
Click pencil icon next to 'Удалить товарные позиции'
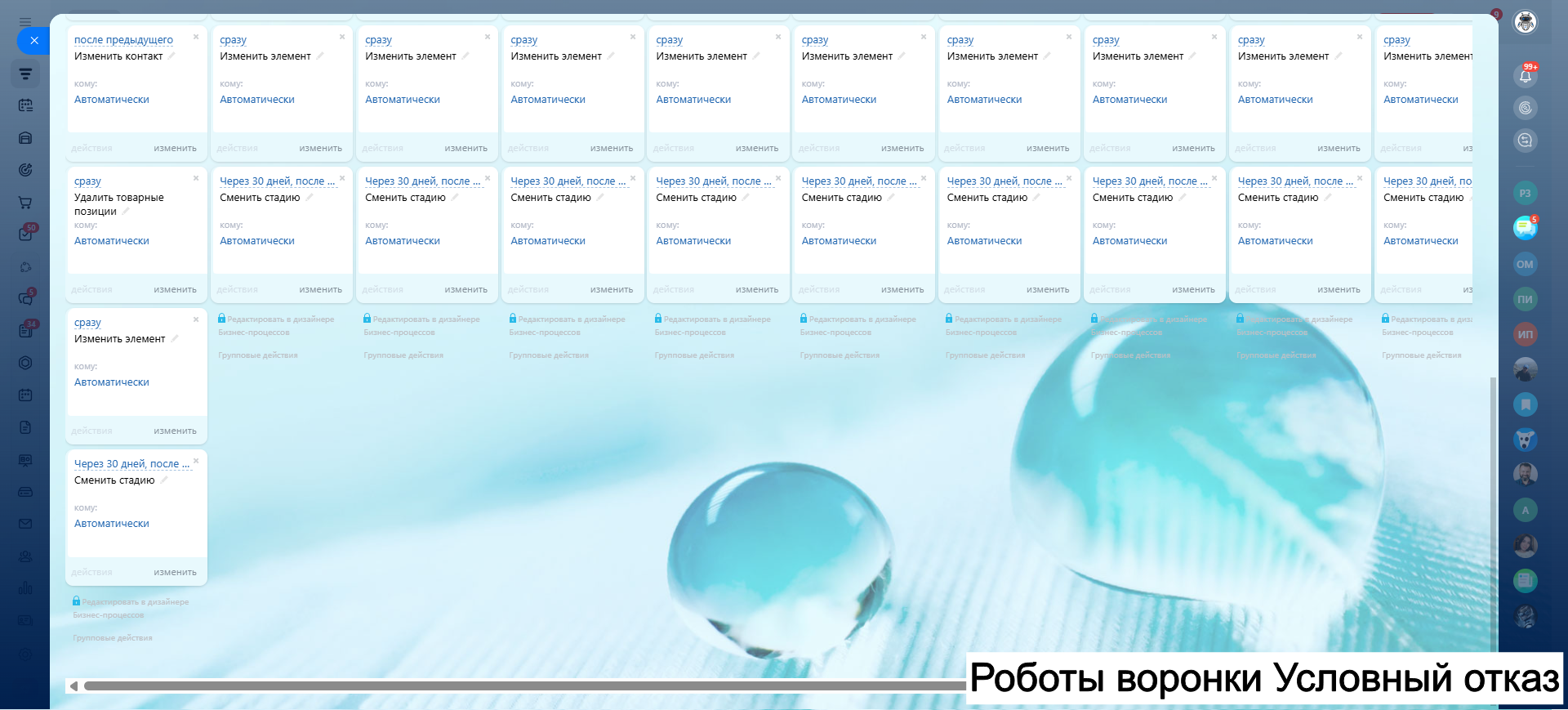coord(126,211)
